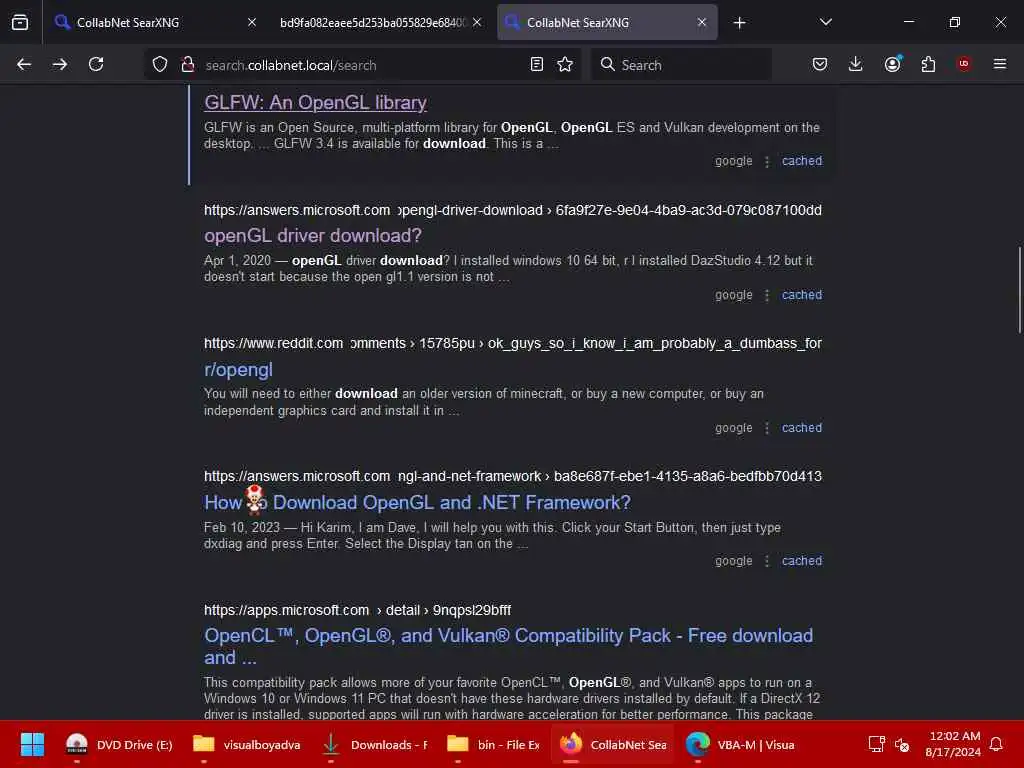Open the visualboyadva folder taskbar item
Viewport: 1024px width, 768px height.
coord(247,744)
